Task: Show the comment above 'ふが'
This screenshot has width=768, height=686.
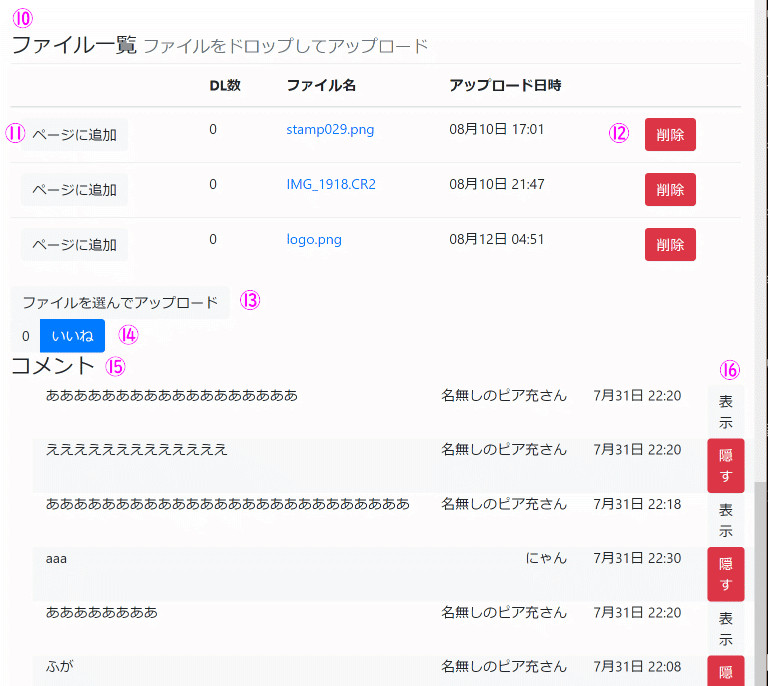Action: [x=726, y=629]
